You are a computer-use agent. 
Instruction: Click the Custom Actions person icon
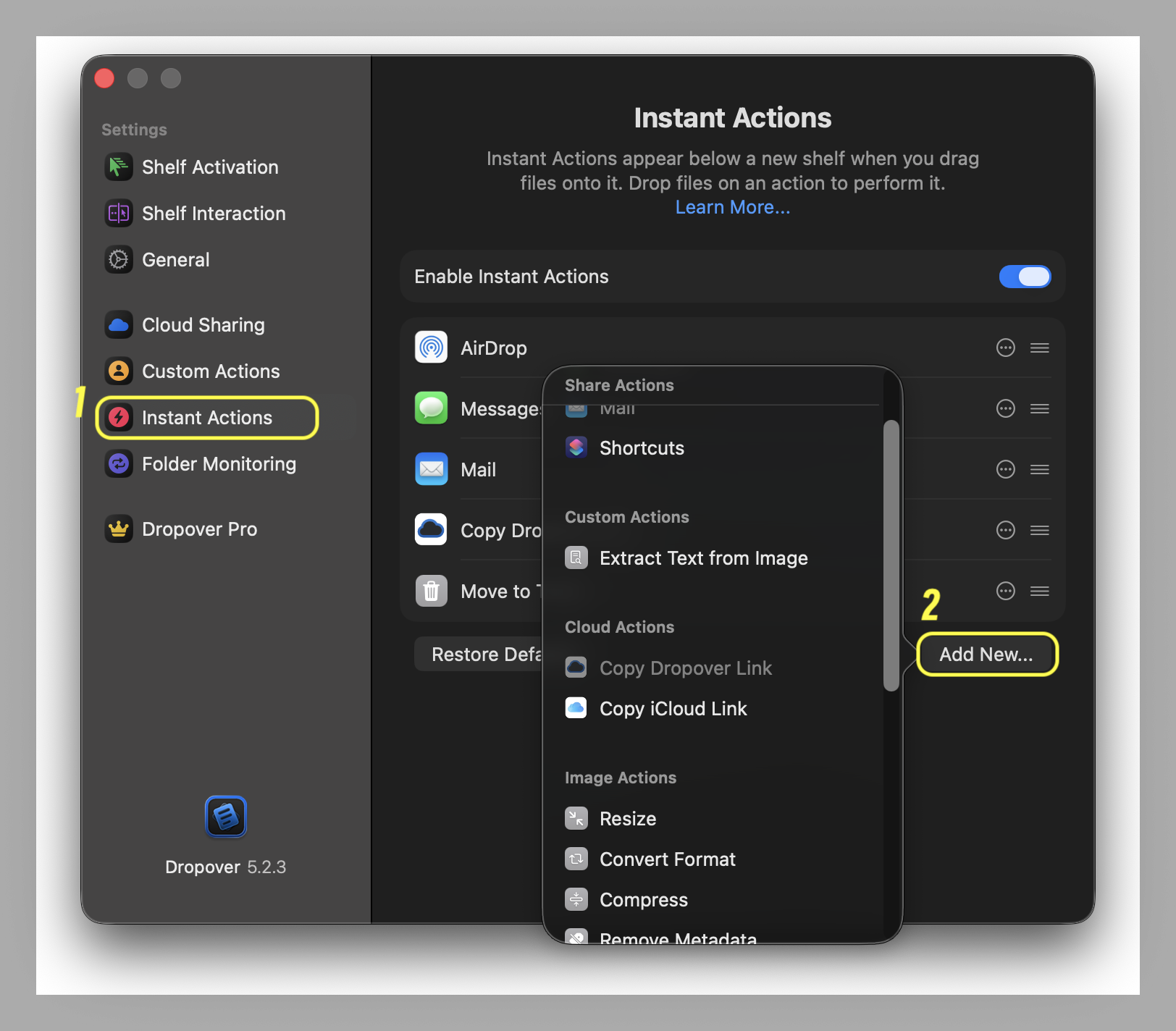tap(119, 371)
